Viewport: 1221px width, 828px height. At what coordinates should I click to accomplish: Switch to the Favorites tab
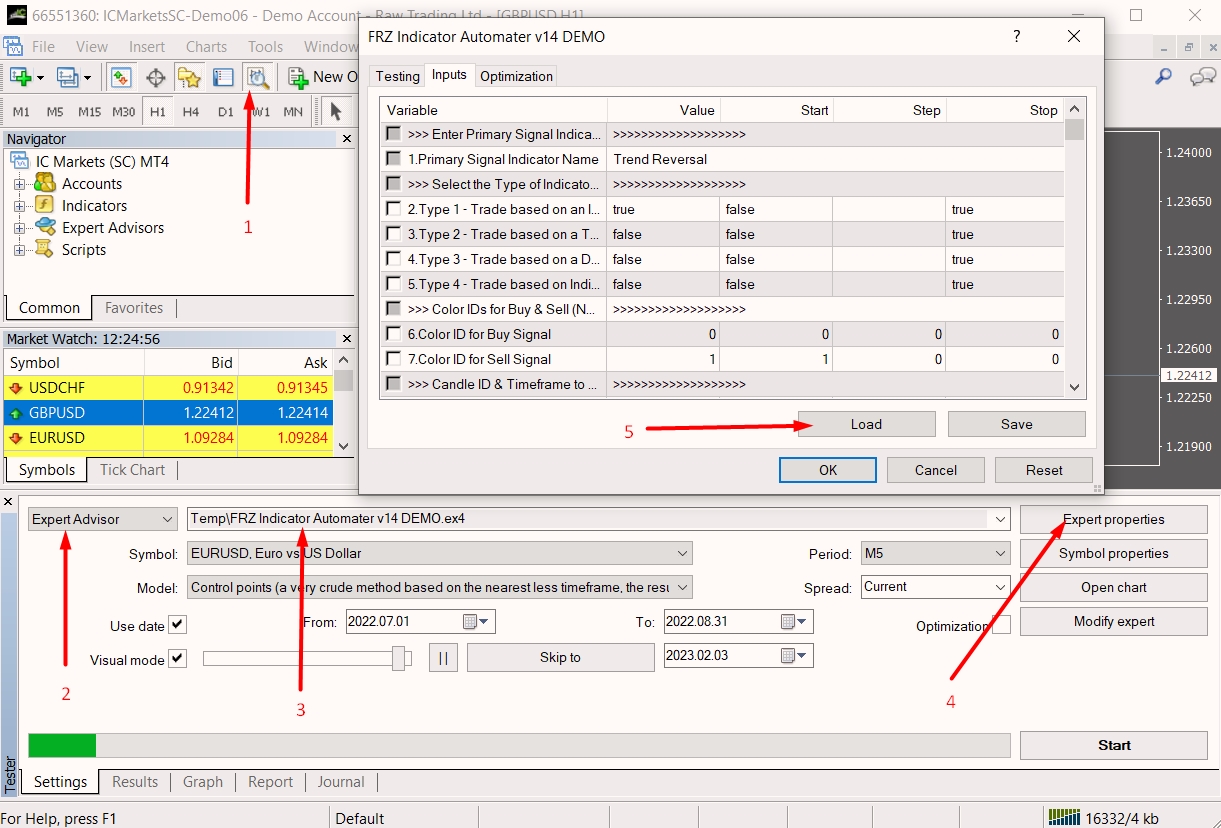click(134, 308)
